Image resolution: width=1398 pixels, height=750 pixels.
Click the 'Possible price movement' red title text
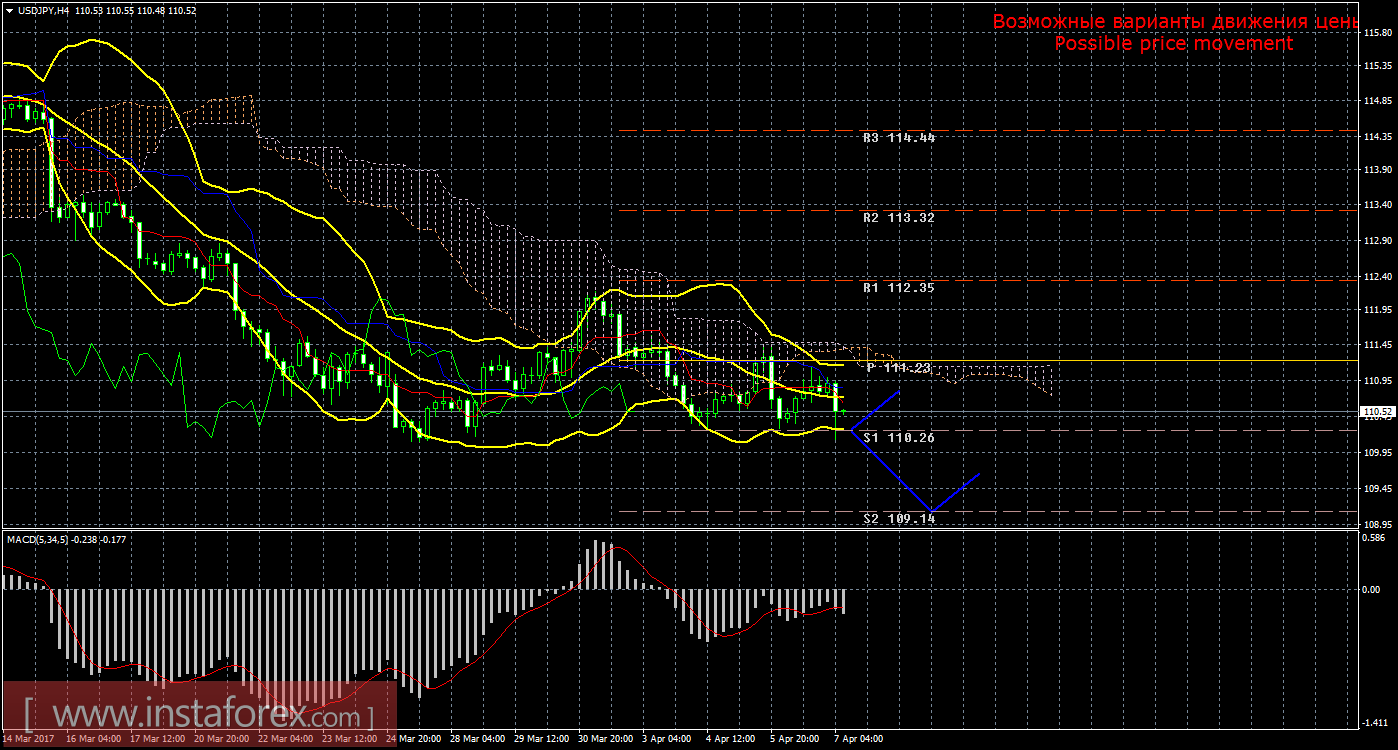point(1173,44)
